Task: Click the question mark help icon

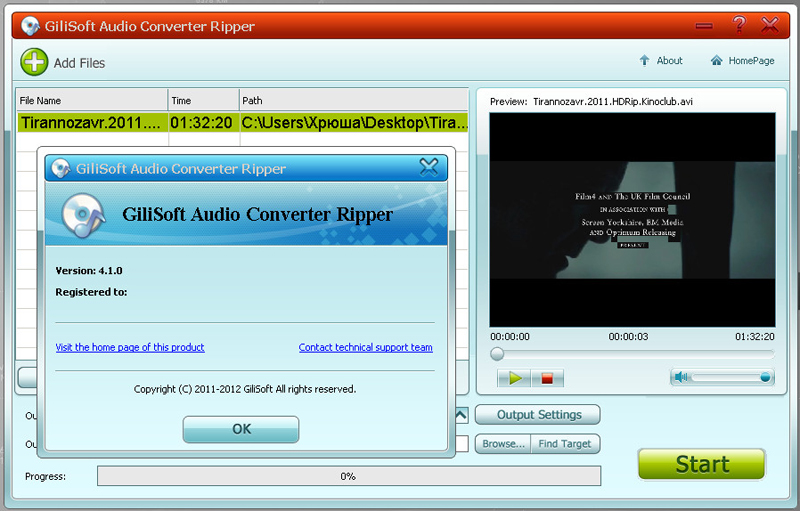Action: pyautogui.click(x=739, y=24)
